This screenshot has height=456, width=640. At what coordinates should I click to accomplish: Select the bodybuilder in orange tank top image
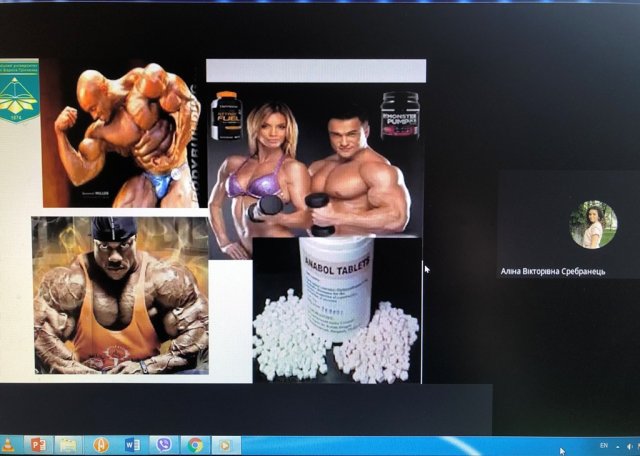[120, 295]
